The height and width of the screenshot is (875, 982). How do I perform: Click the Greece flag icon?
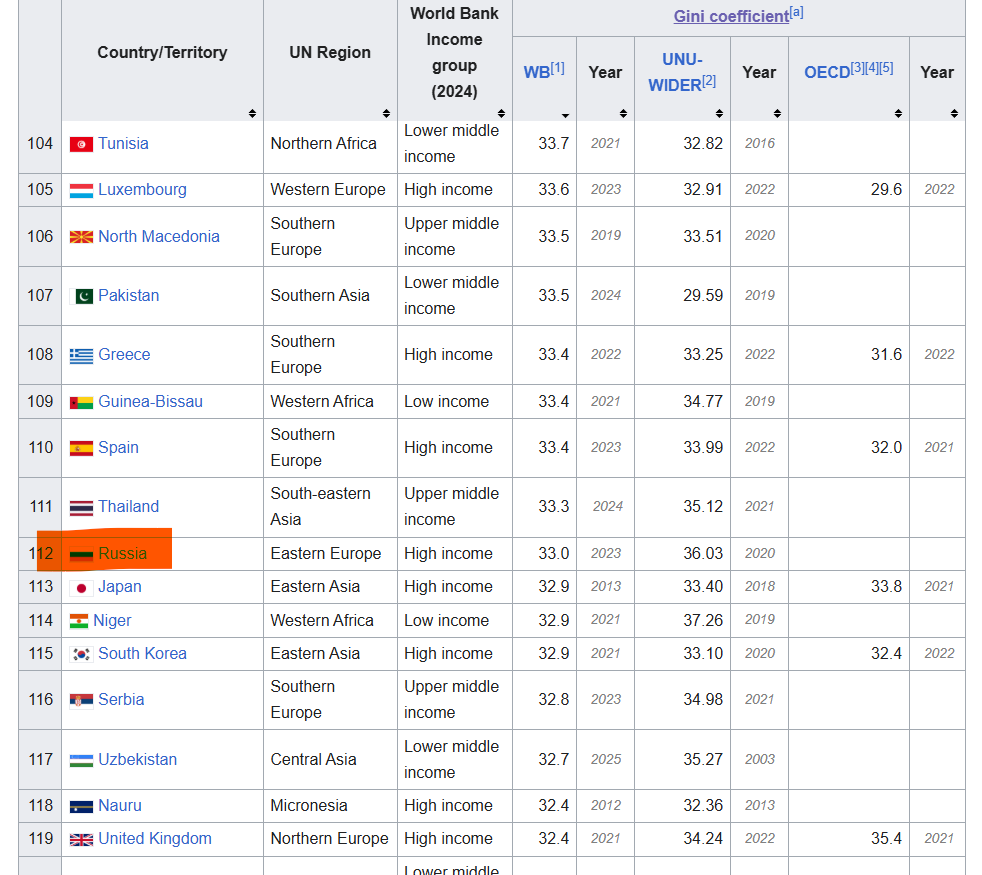[x=81, y=355]
